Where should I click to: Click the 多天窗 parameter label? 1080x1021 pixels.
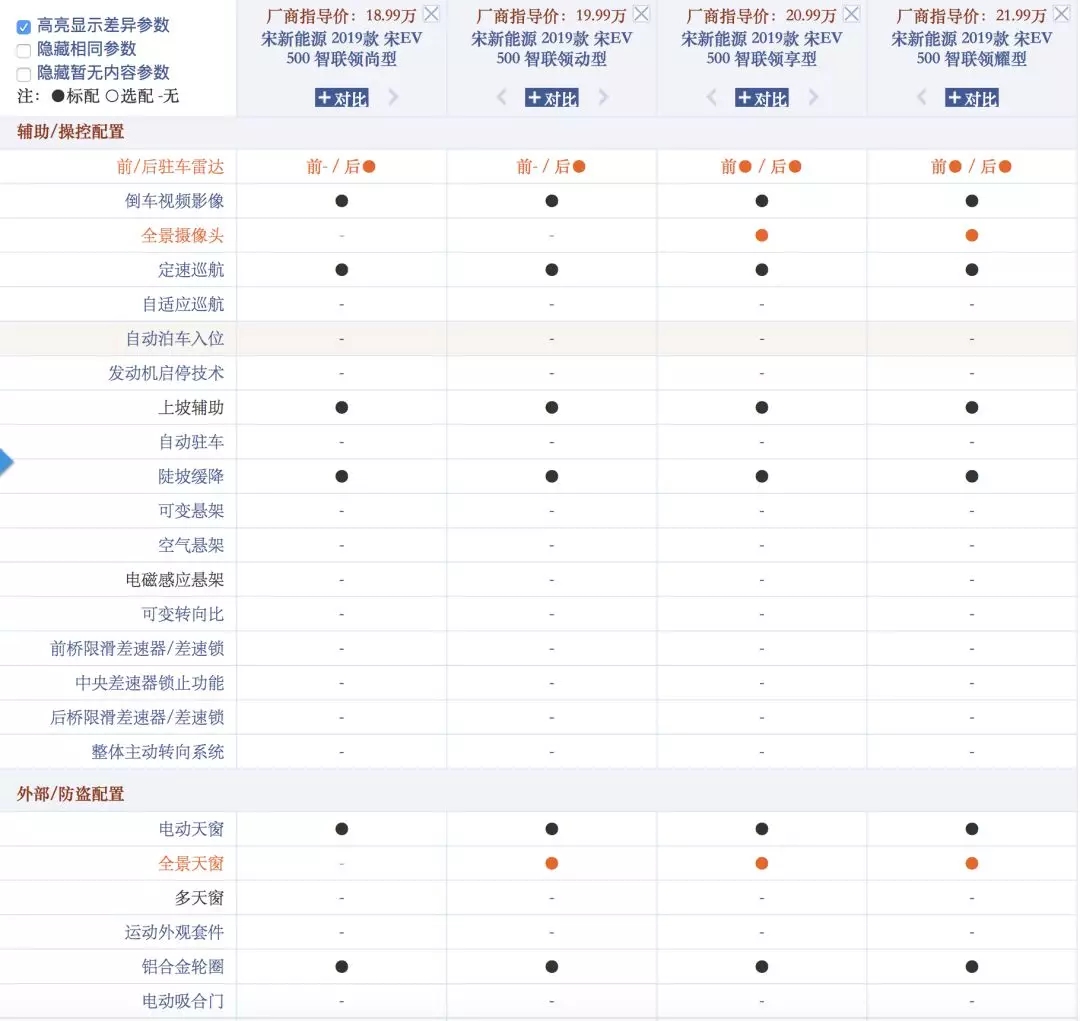[199, 898]
